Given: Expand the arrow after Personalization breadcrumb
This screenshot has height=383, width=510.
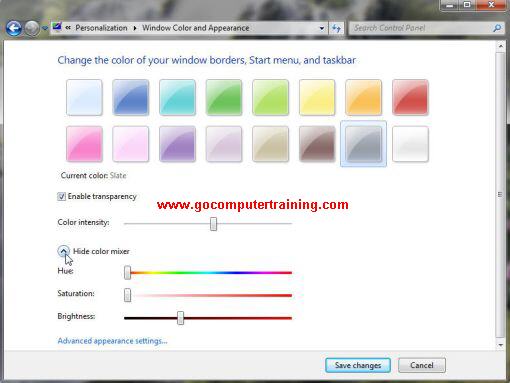Looking at the screenshot, I should [135, 28].
